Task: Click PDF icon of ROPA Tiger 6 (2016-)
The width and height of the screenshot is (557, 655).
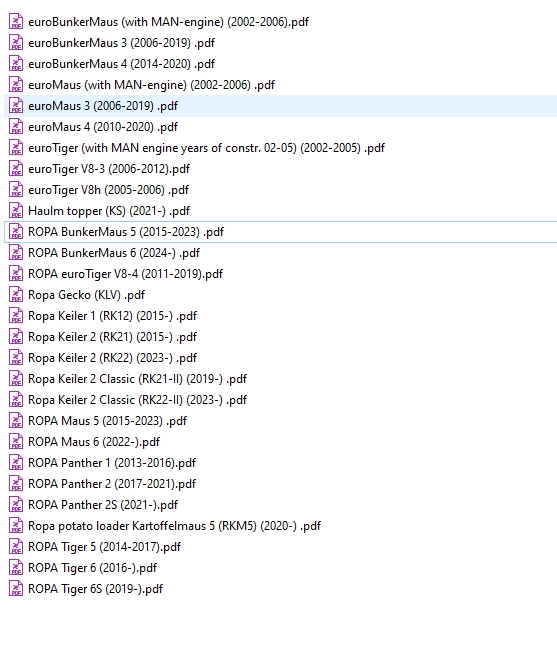Action: point(16,568)
